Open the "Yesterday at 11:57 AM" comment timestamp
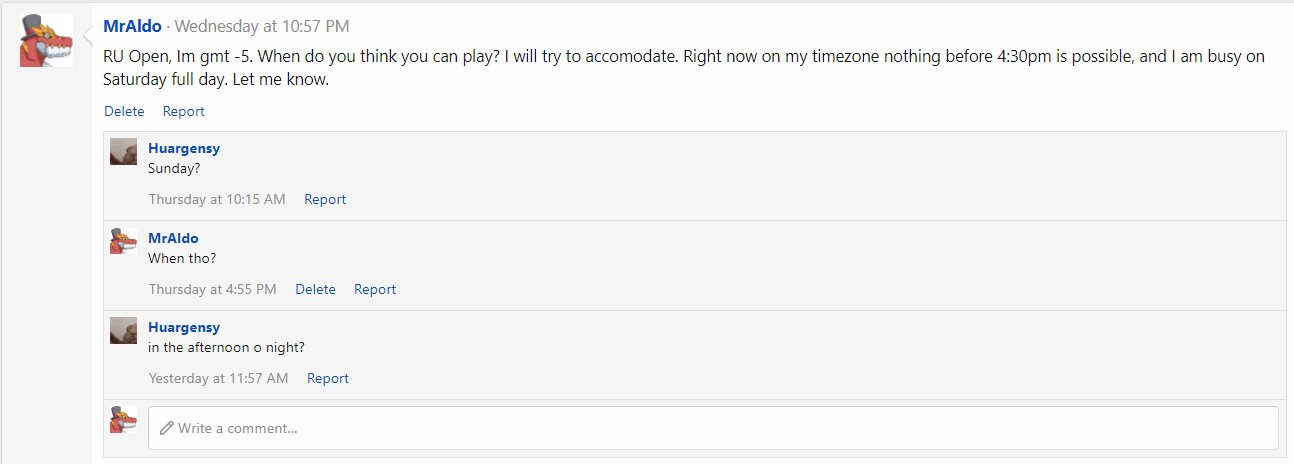The height and width of the screenshot is (464, 1294). (x=218, y=378)
